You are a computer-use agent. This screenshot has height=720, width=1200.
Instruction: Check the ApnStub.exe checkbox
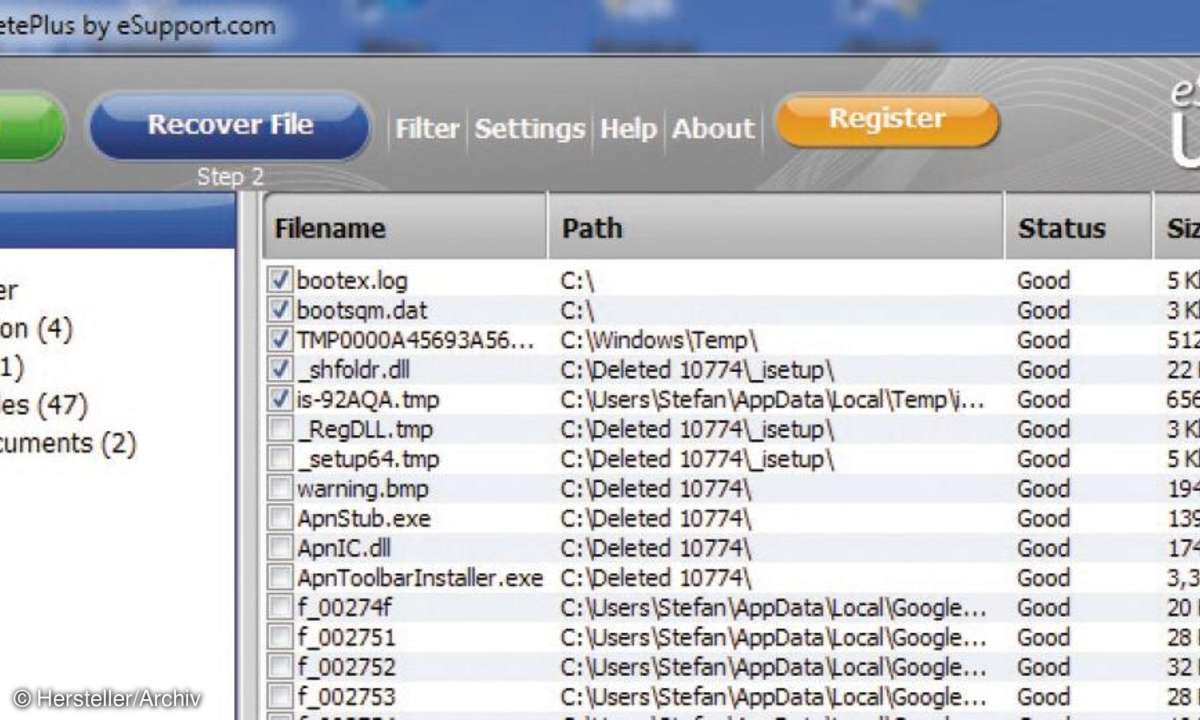[x=280, y=519]
